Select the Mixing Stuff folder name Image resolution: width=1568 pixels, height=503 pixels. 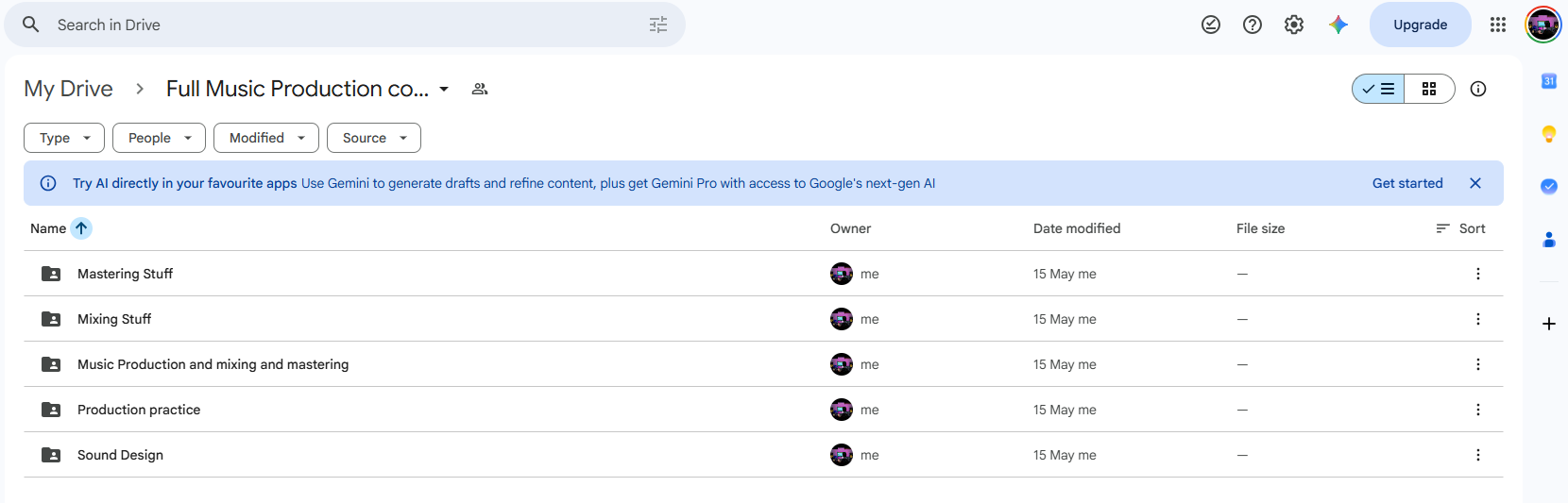pos(114,319)
